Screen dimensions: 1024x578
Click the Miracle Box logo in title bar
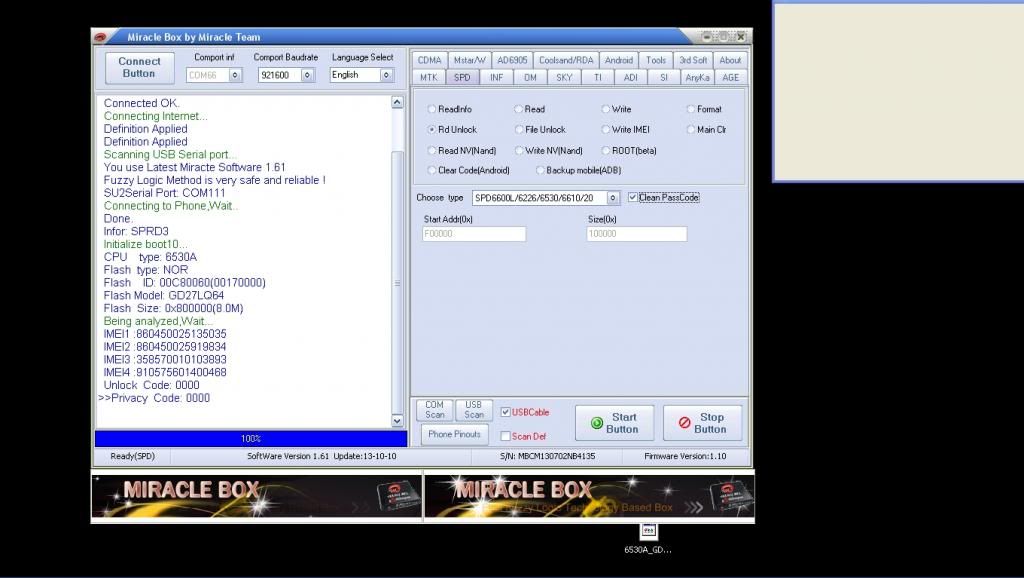tap(101, 37)
